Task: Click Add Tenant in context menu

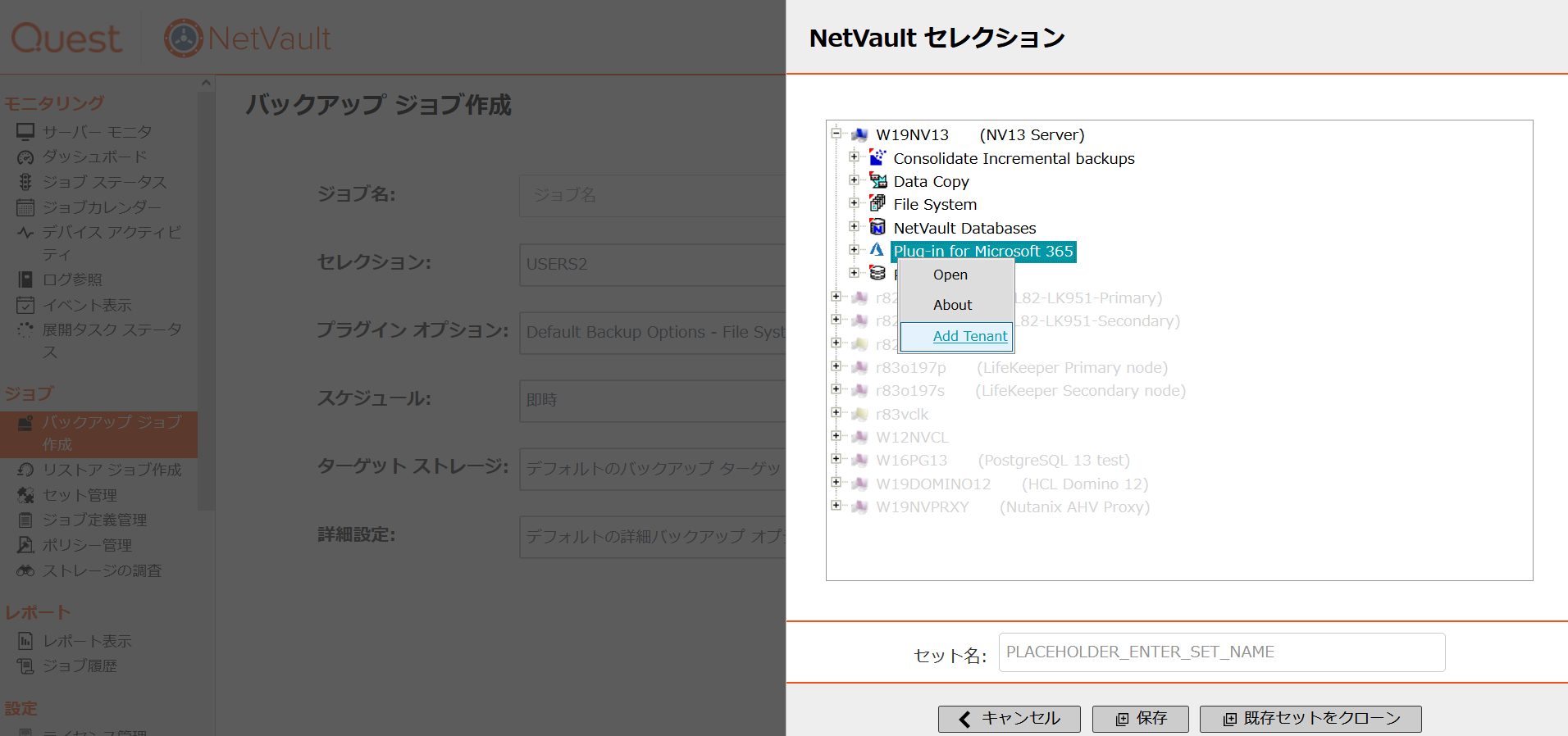Action: click(x=970, y=336)
